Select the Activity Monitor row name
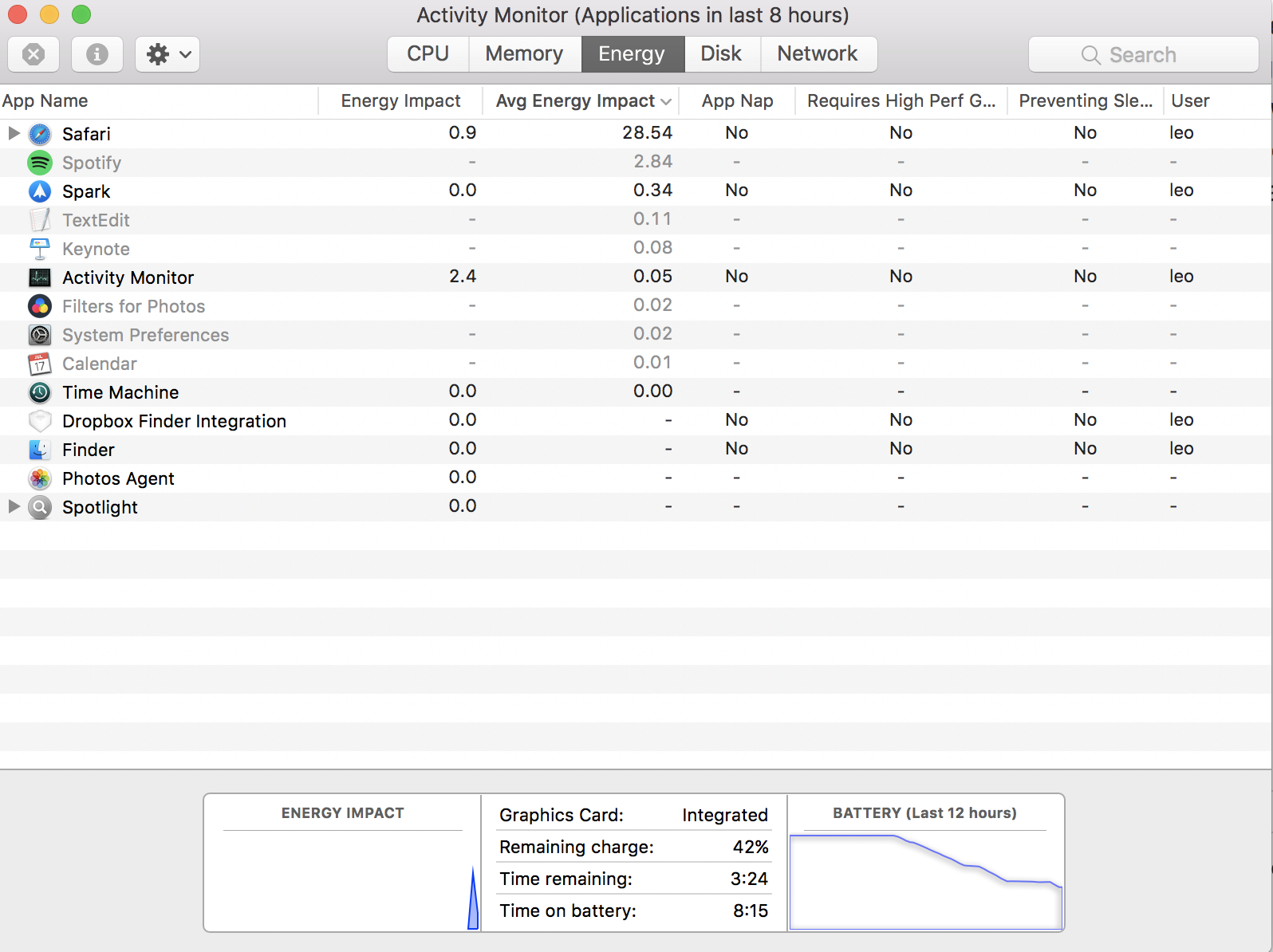 click(128, 277)
